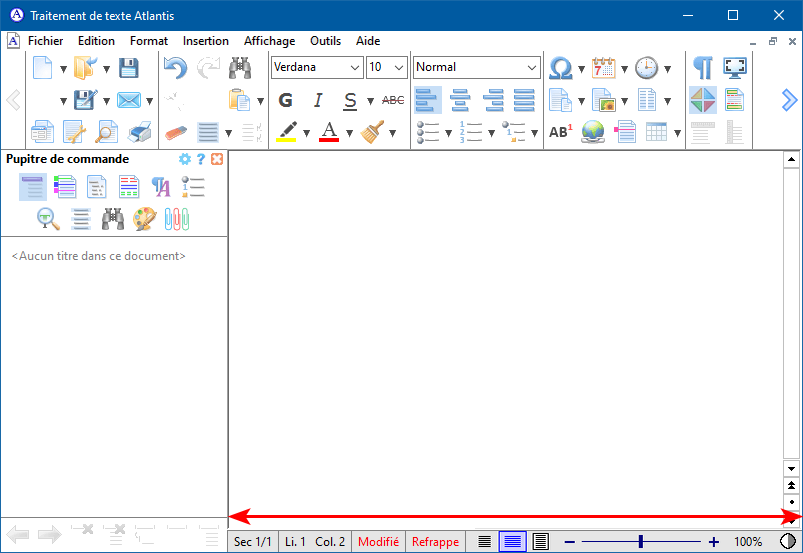
Task: Select the format painter brush icon
Action: coord(372,131)
